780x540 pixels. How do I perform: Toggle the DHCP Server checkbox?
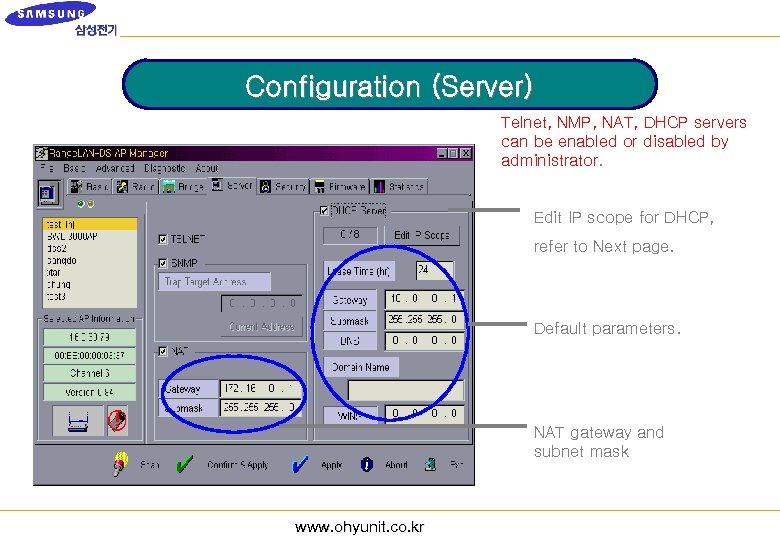[324, 211]
